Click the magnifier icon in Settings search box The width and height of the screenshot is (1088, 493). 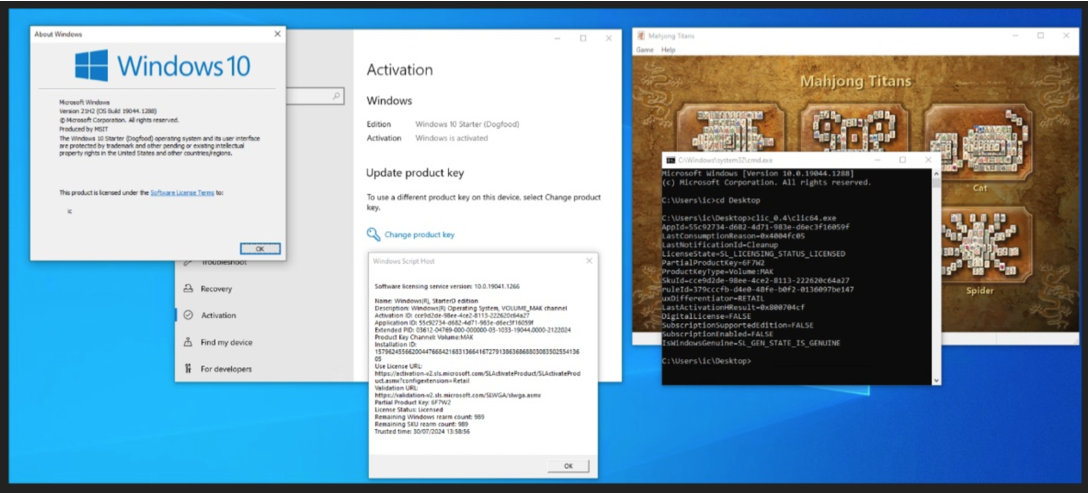coord(337,96)
